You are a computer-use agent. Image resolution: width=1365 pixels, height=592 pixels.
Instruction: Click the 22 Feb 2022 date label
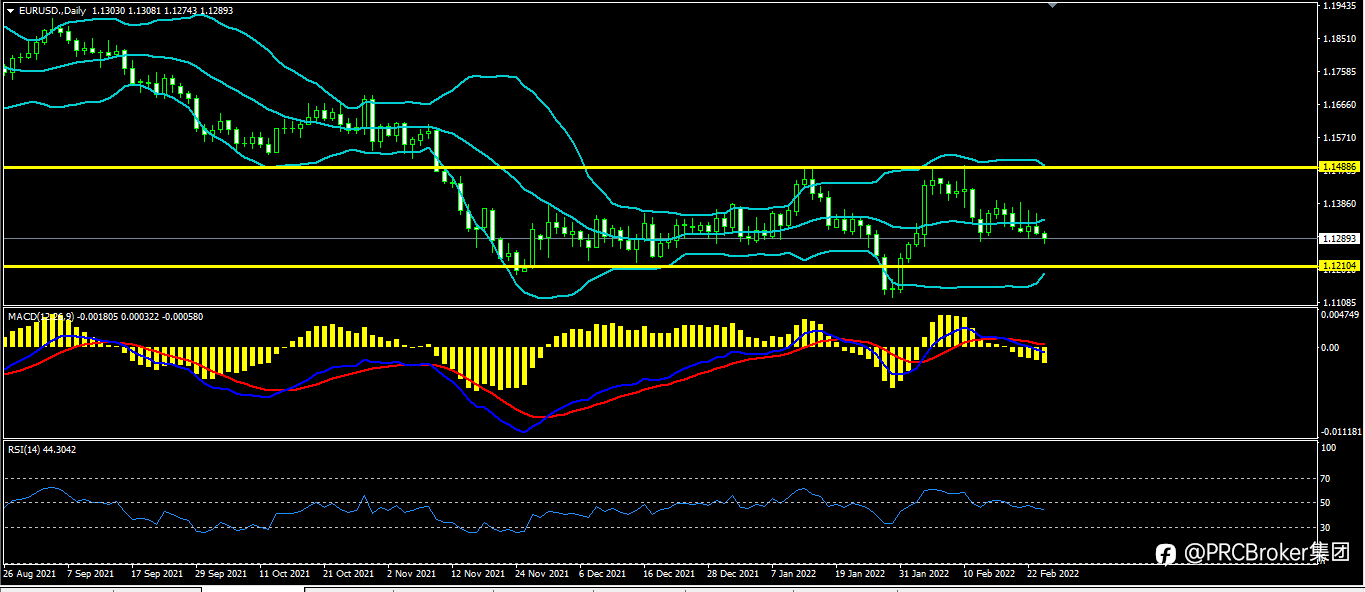[x=1054, y=575]
